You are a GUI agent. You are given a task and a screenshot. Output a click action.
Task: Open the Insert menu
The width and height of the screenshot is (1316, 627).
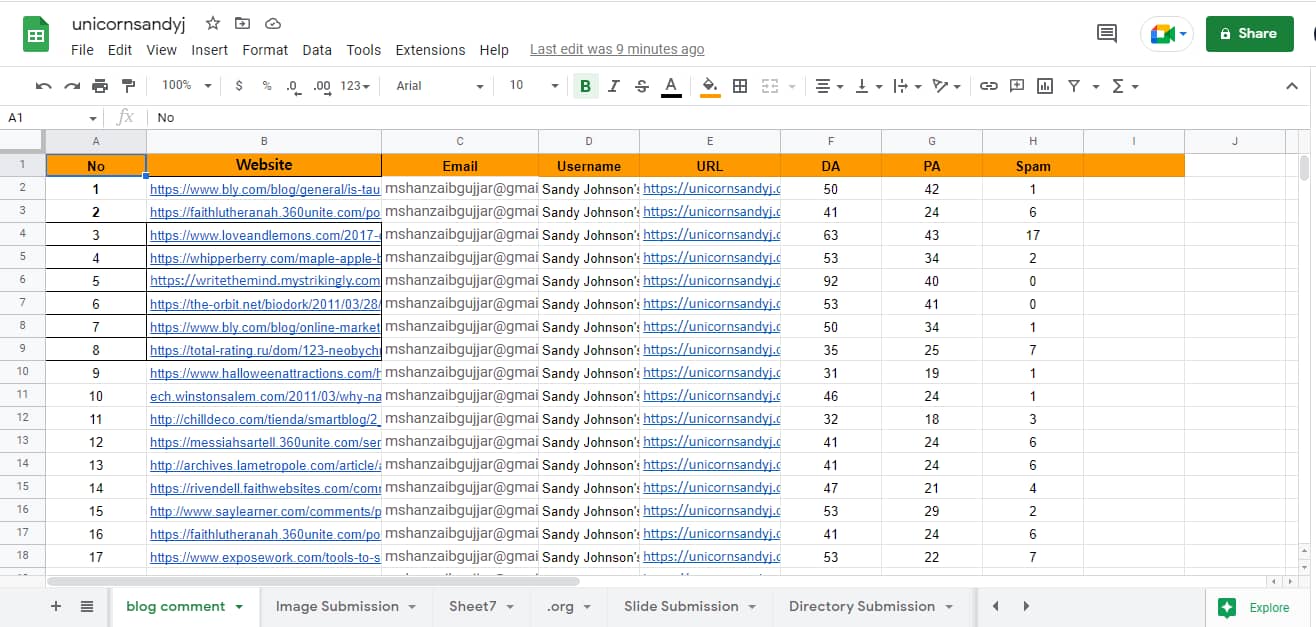pos(210,50)
